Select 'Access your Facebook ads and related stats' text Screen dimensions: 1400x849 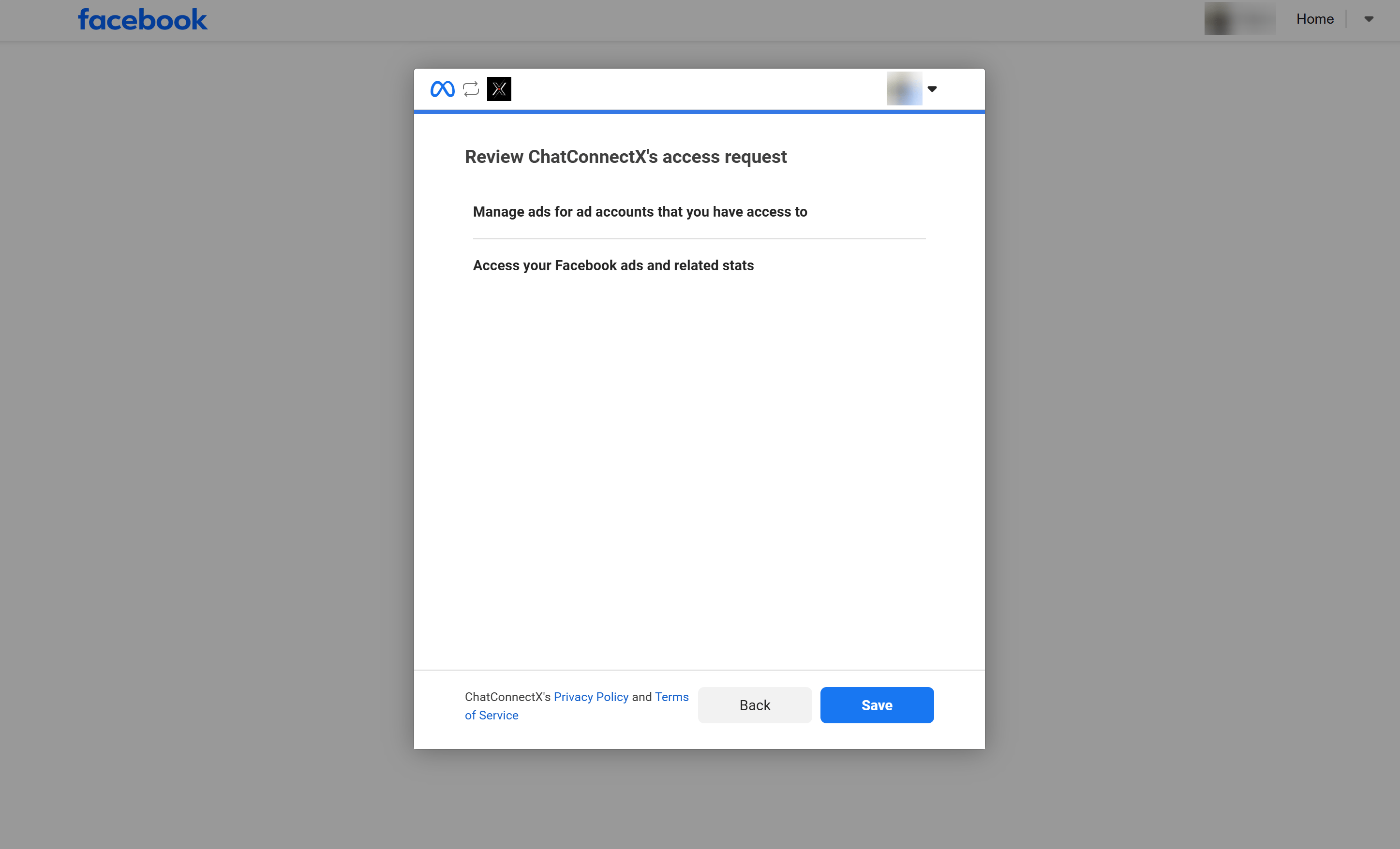613,266
